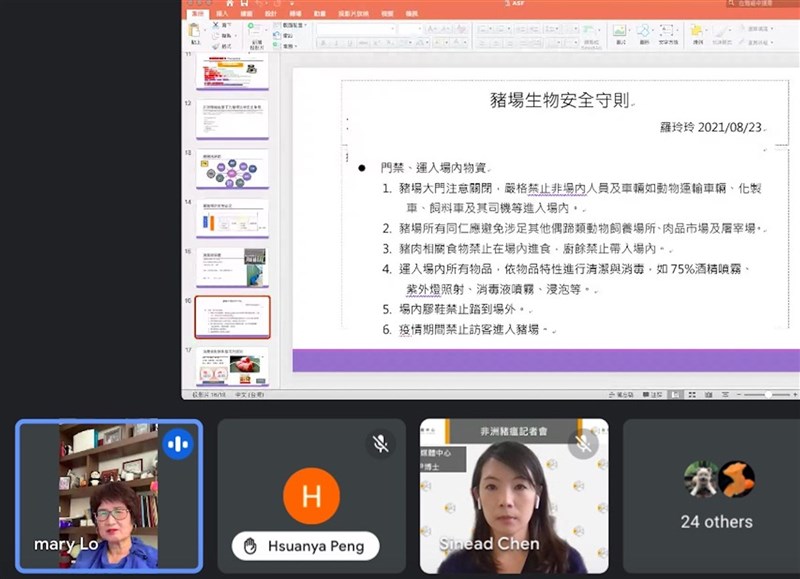This screenshot has height=579, width=800.
Task: Select slide 13 thumbnail with circles diagram
Action: coord(232,169)
